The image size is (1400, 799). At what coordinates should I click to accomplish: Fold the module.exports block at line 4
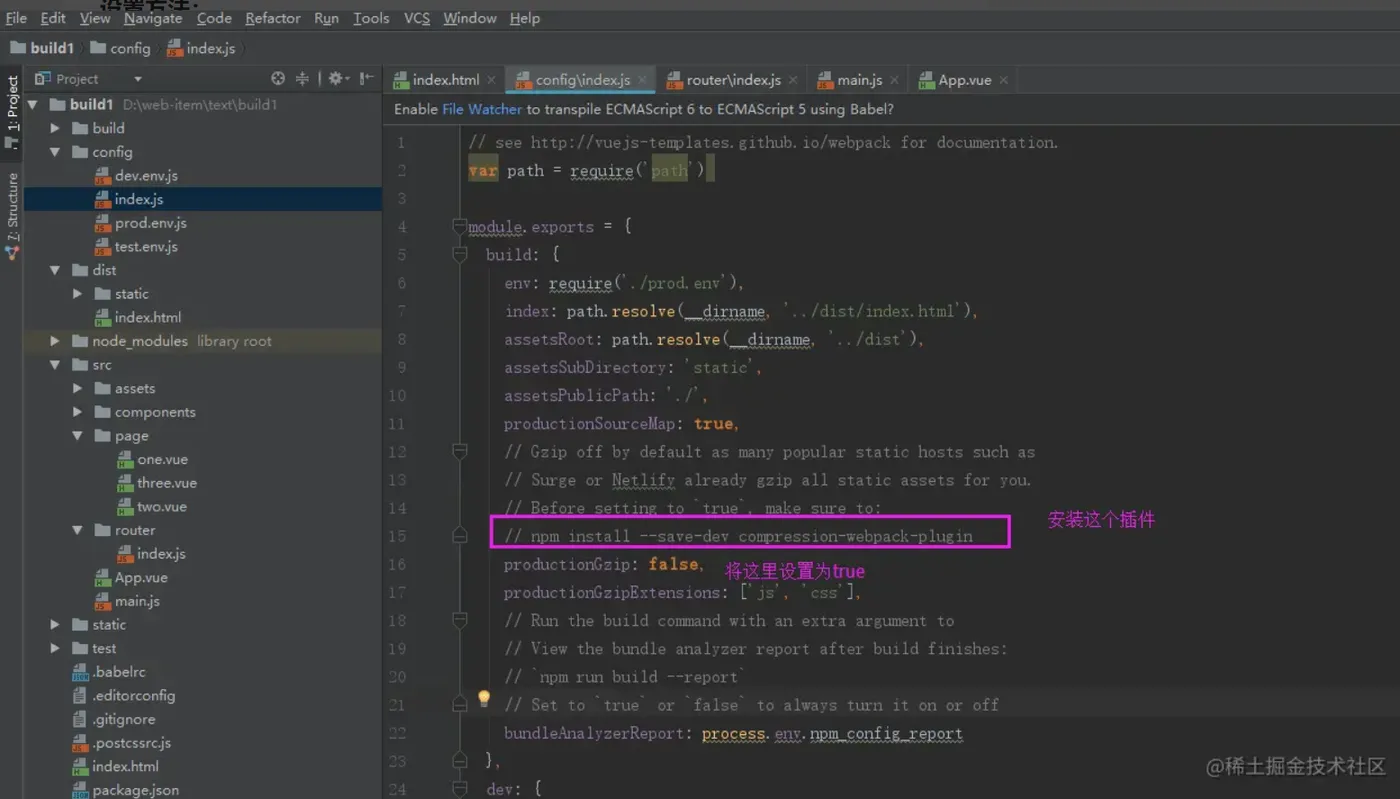click(459, 227)
